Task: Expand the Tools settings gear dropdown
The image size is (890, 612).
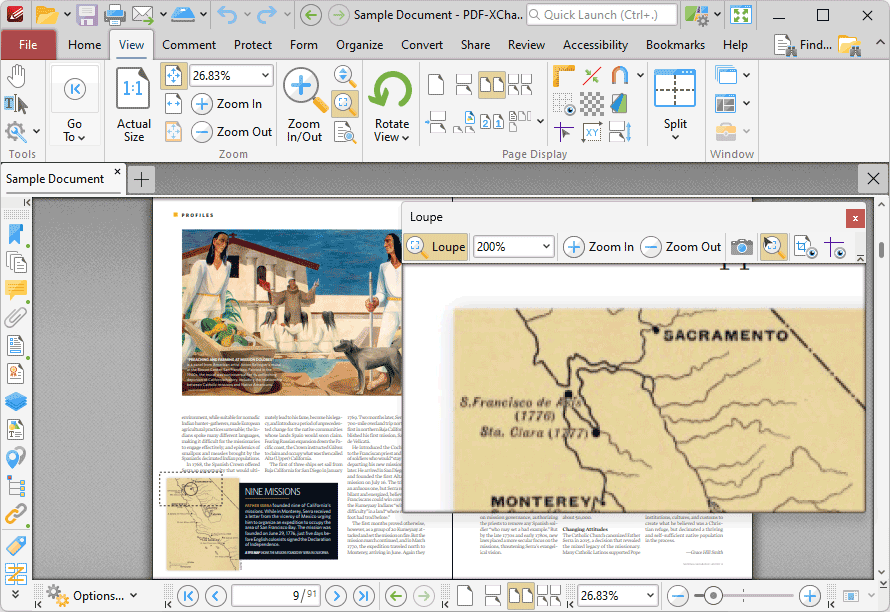Action: (x=36, y=132)
